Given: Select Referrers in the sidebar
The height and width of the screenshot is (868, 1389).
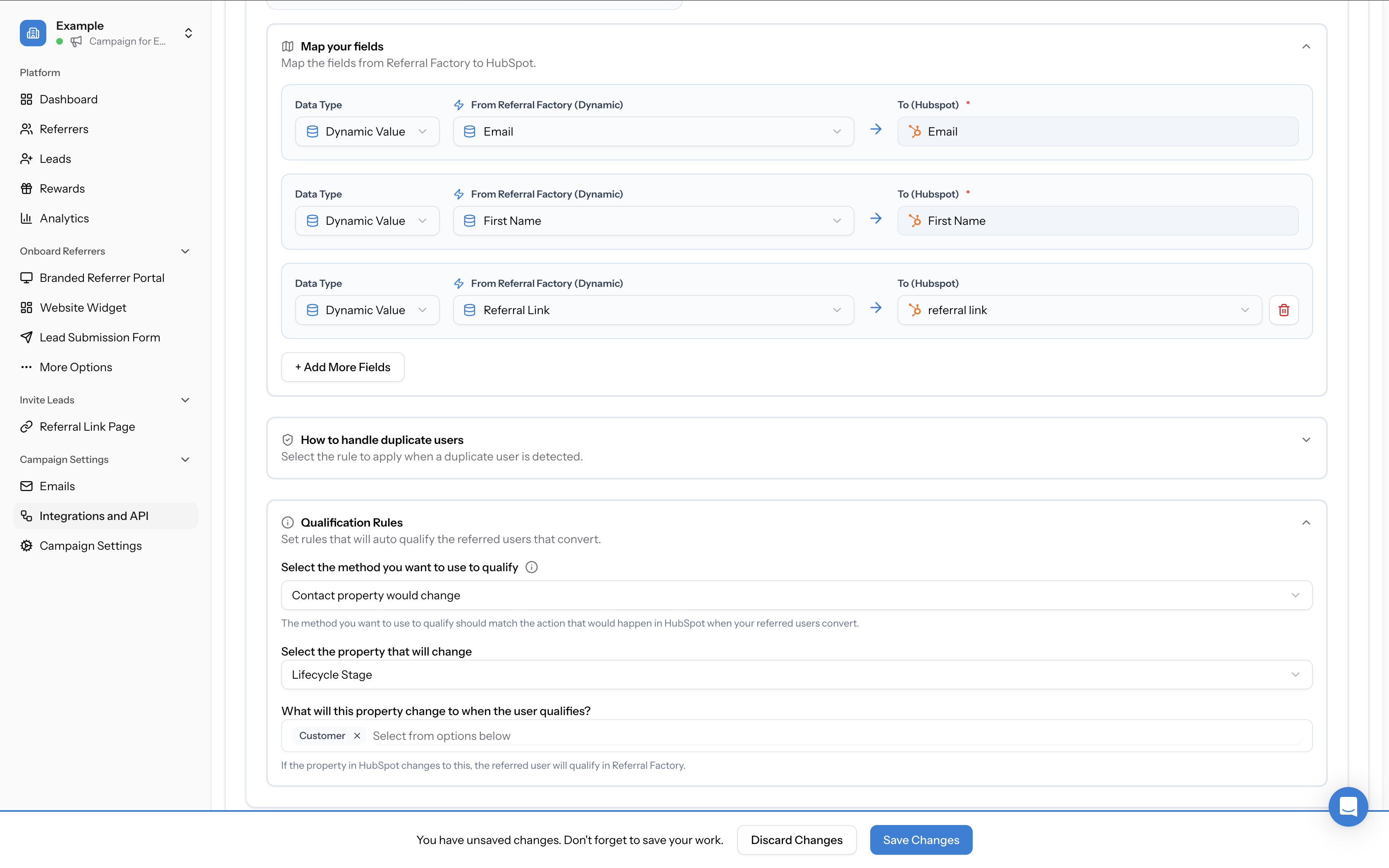Looking at the screenshot, I should (64, 129).
